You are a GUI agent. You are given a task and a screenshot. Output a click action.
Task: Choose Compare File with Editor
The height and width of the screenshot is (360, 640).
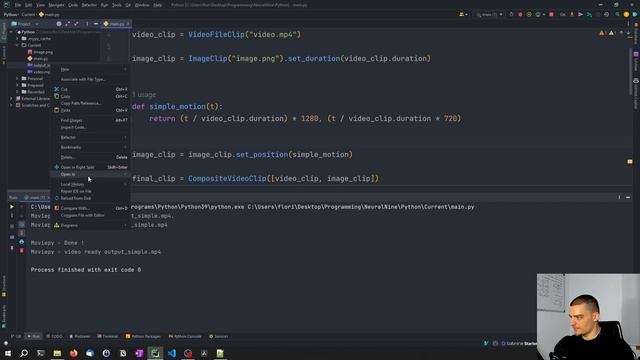coord(90,215)
